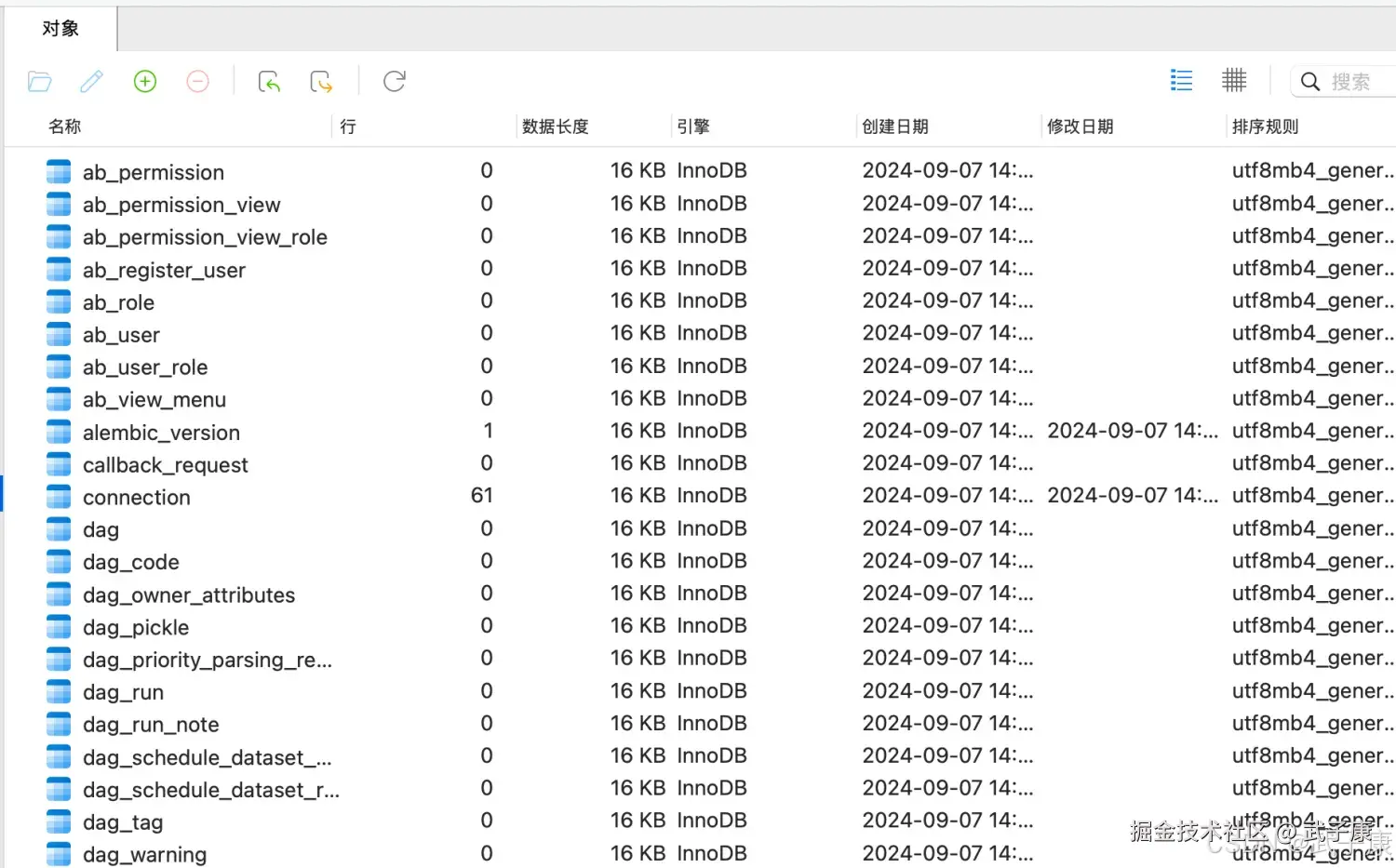Click the connection table icon
This screenshot has height=868, width=1396.
point(59,497)
